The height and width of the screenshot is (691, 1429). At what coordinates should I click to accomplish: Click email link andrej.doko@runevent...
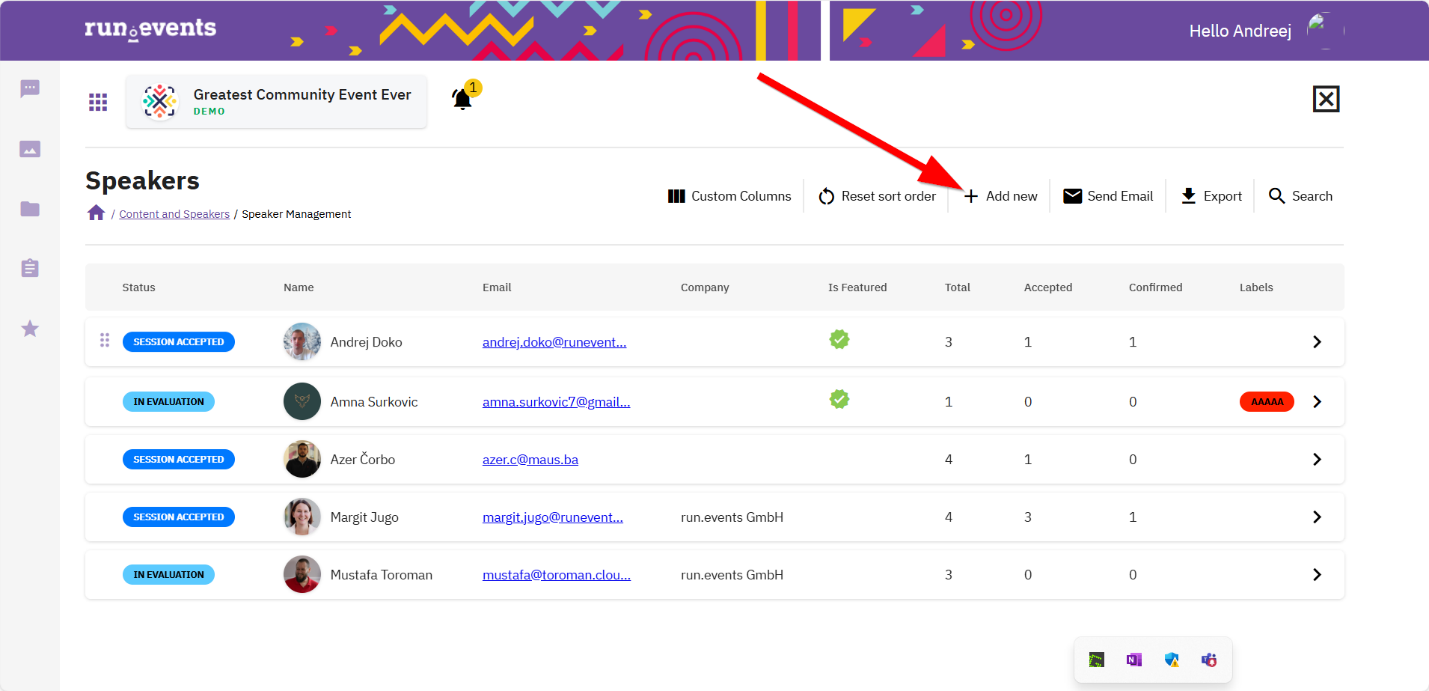click(x=554, y=342)
